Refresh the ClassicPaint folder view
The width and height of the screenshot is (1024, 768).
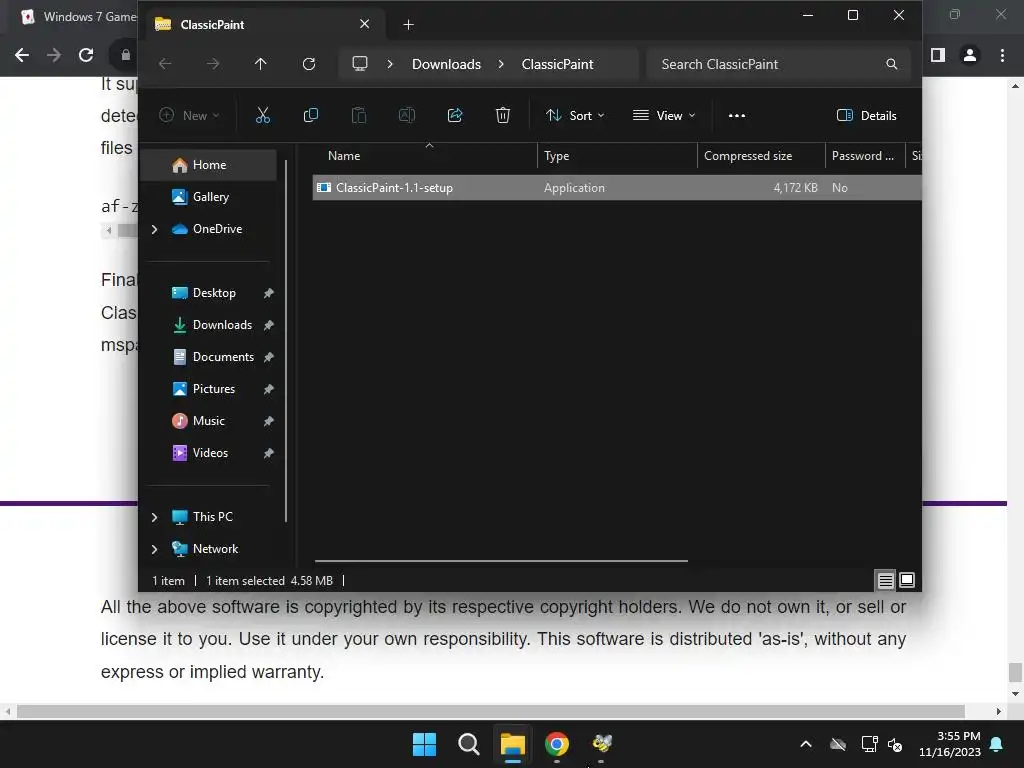pyautogui.click(x=309, y=64)
